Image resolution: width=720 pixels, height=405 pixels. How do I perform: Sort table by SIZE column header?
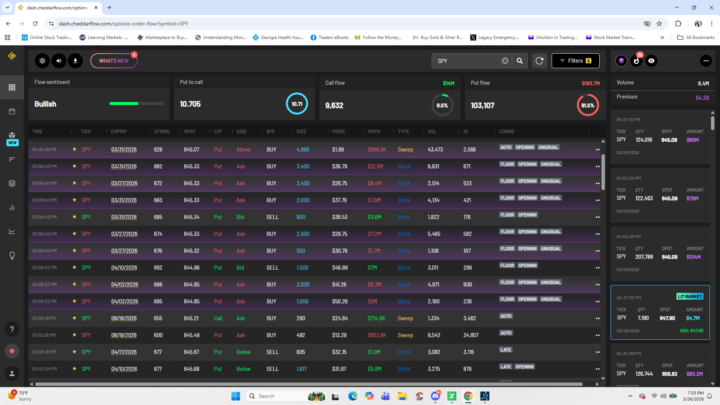click(x=301, y=131)
